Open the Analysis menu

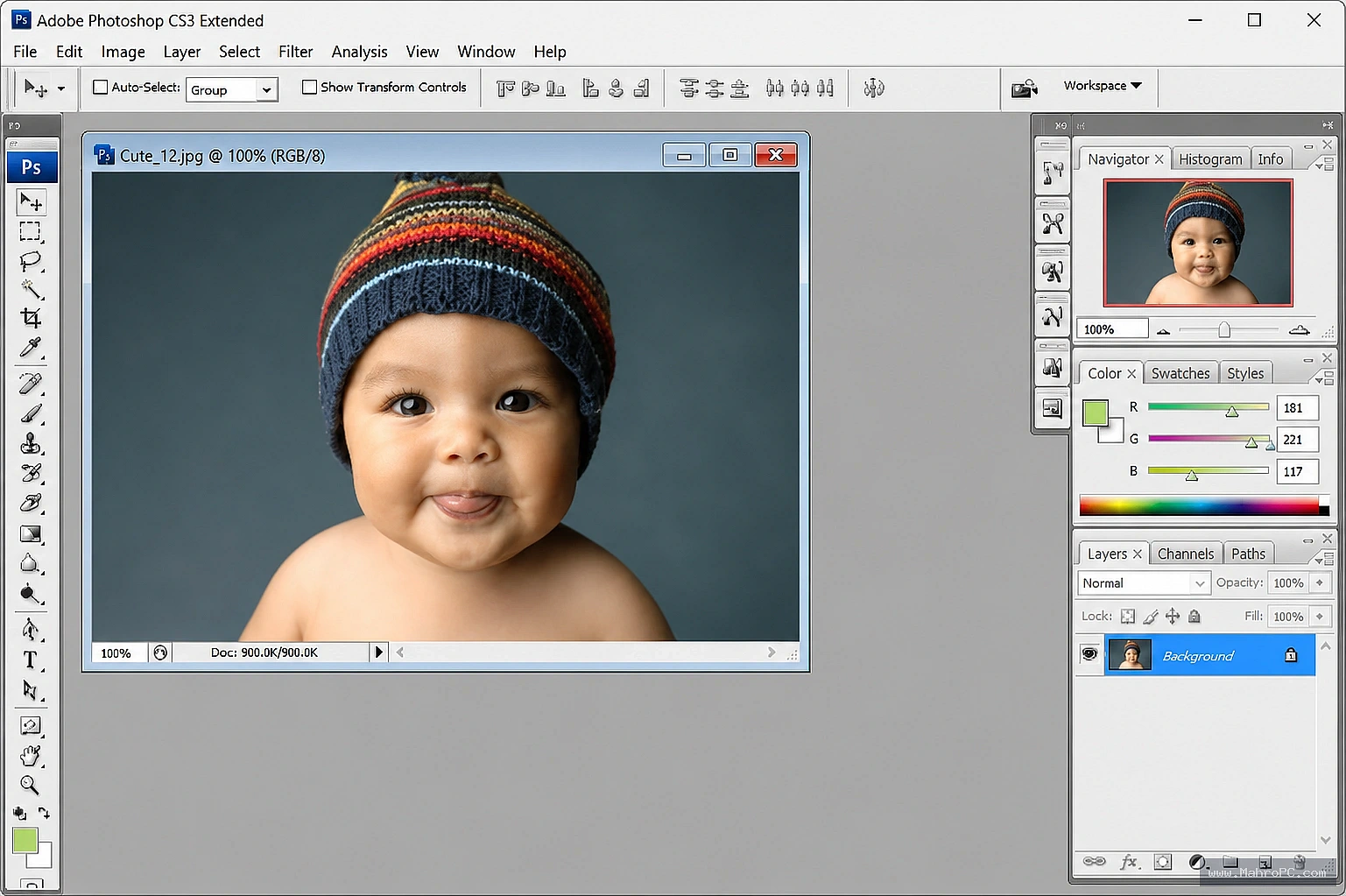click(x=359, y=52)
